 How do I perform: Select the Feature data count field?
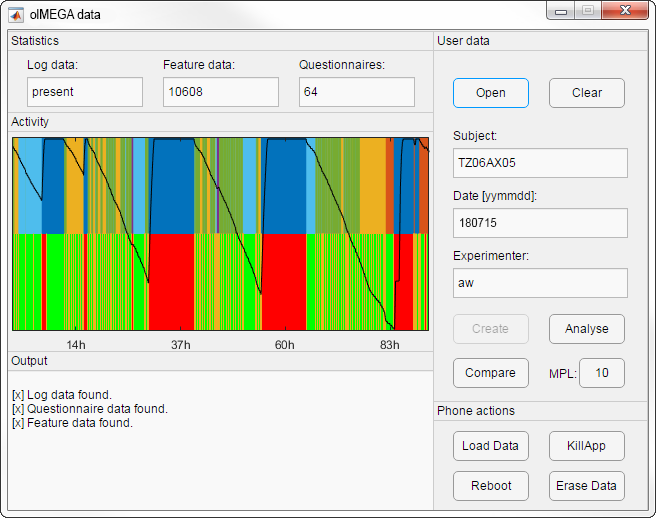coord(220,92)
